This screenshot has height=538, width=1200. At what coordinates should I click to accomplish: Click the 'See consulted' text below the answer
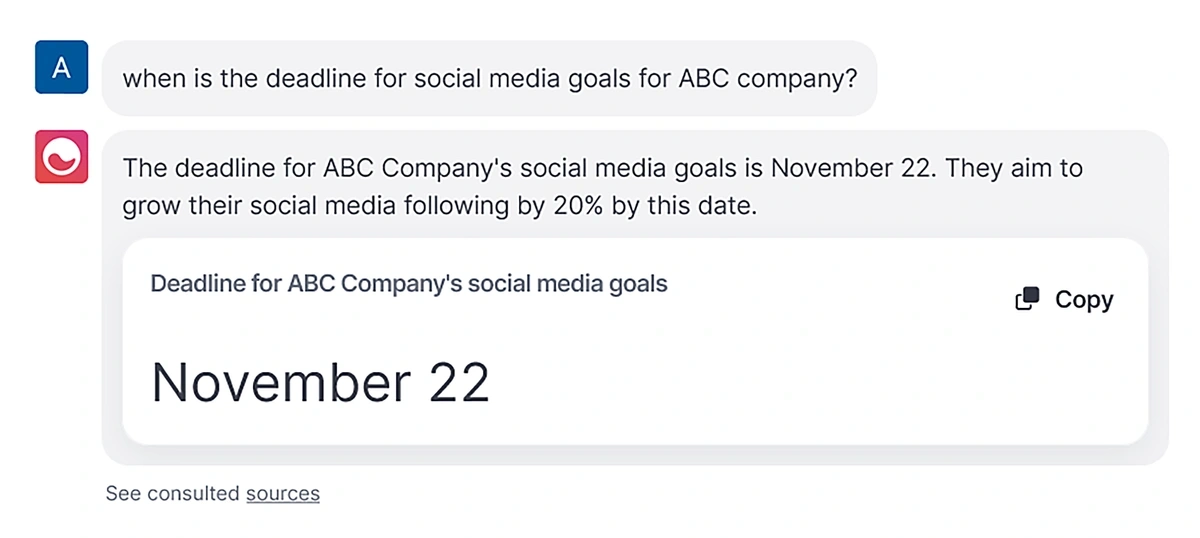click(x=173, y=493)
